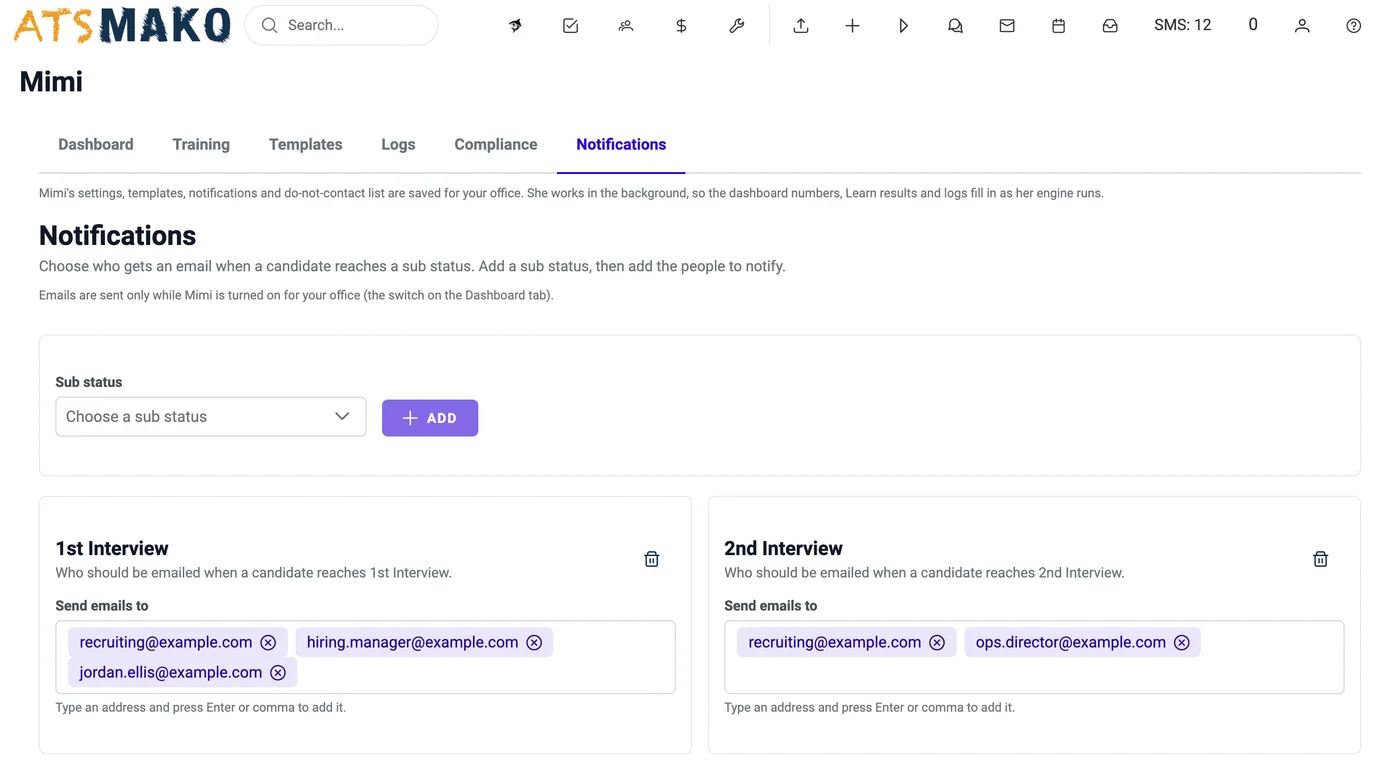Click the shark mascot icon in toolbar
Screen dimensions: 1400x769
click(x=515, y=26)
